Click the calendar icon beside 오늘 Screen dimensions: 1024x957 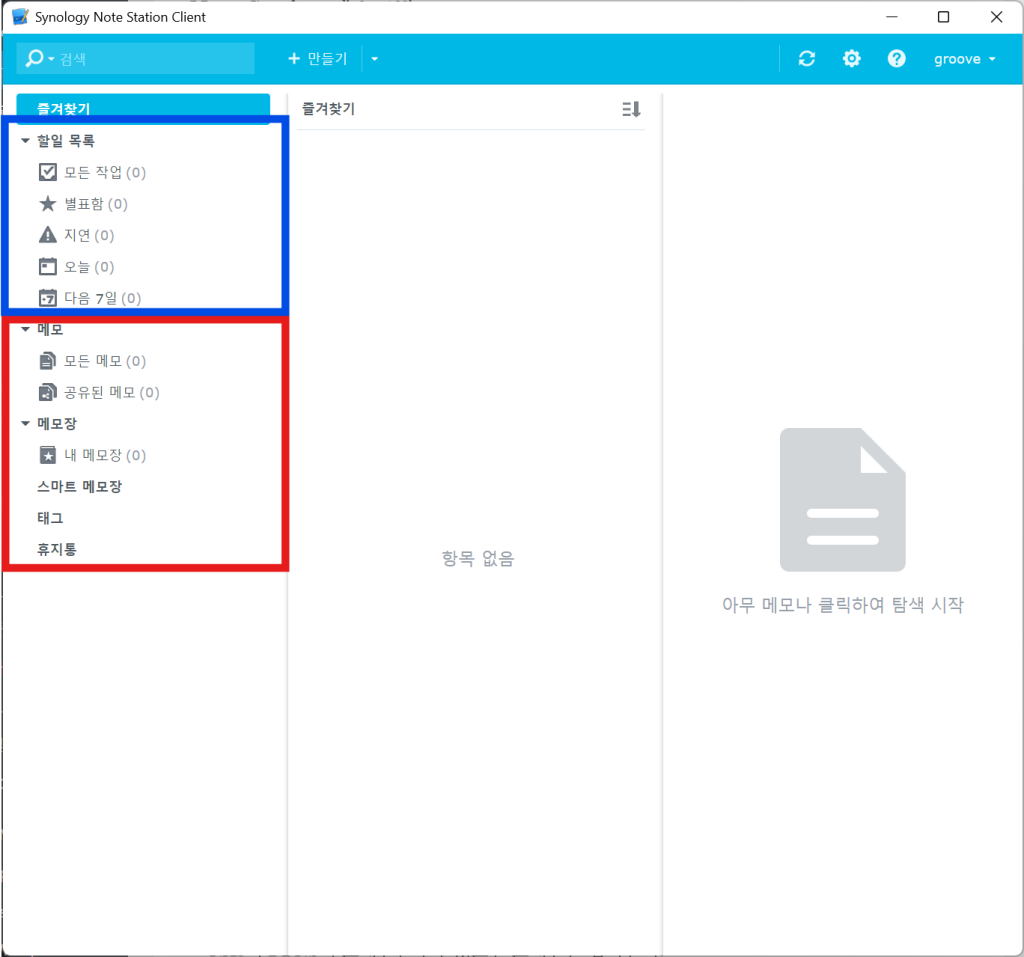pos(48,267)
